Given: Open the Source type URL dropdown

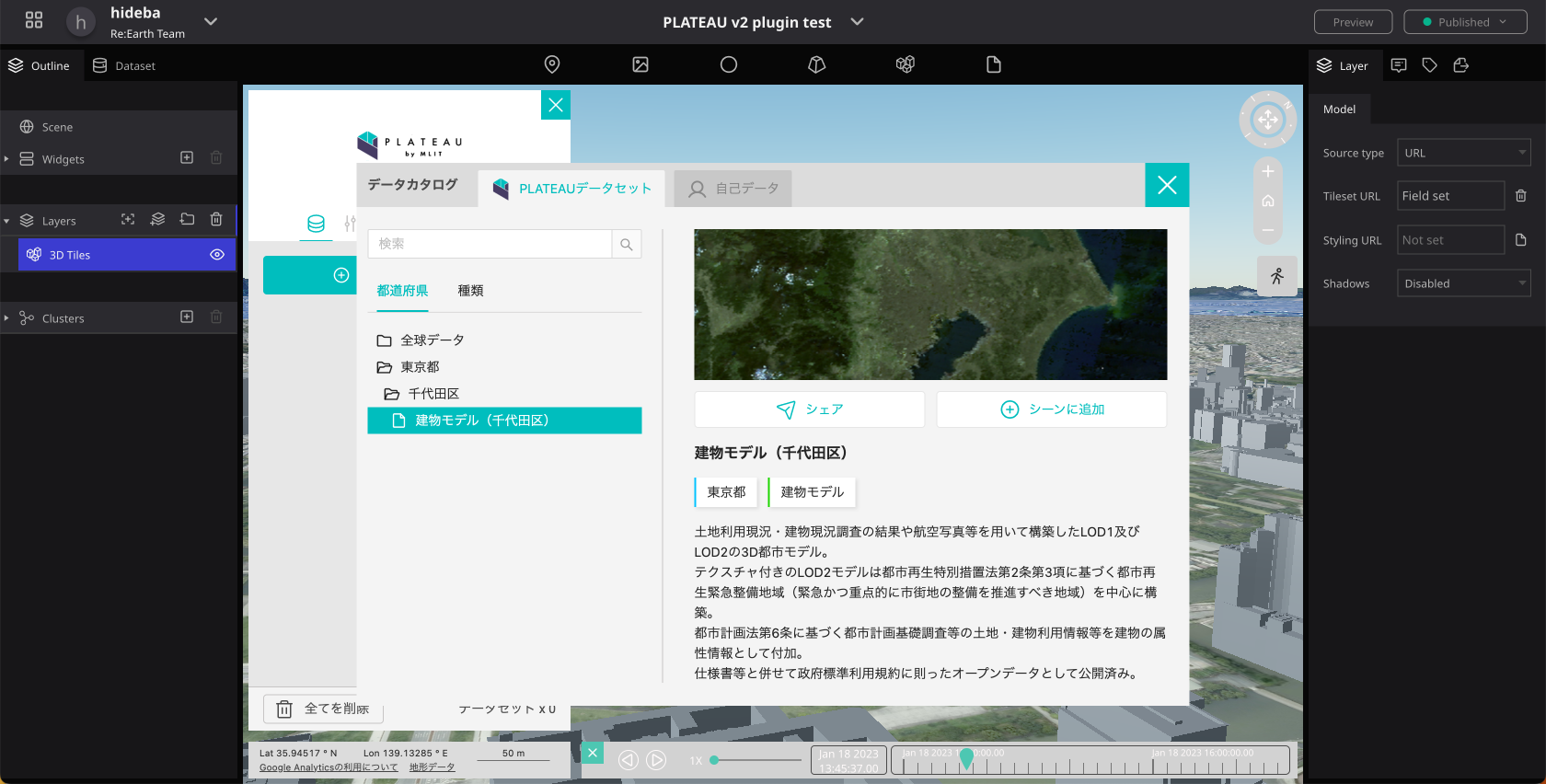Looking at the screenshot, I should pos(1463,153).
